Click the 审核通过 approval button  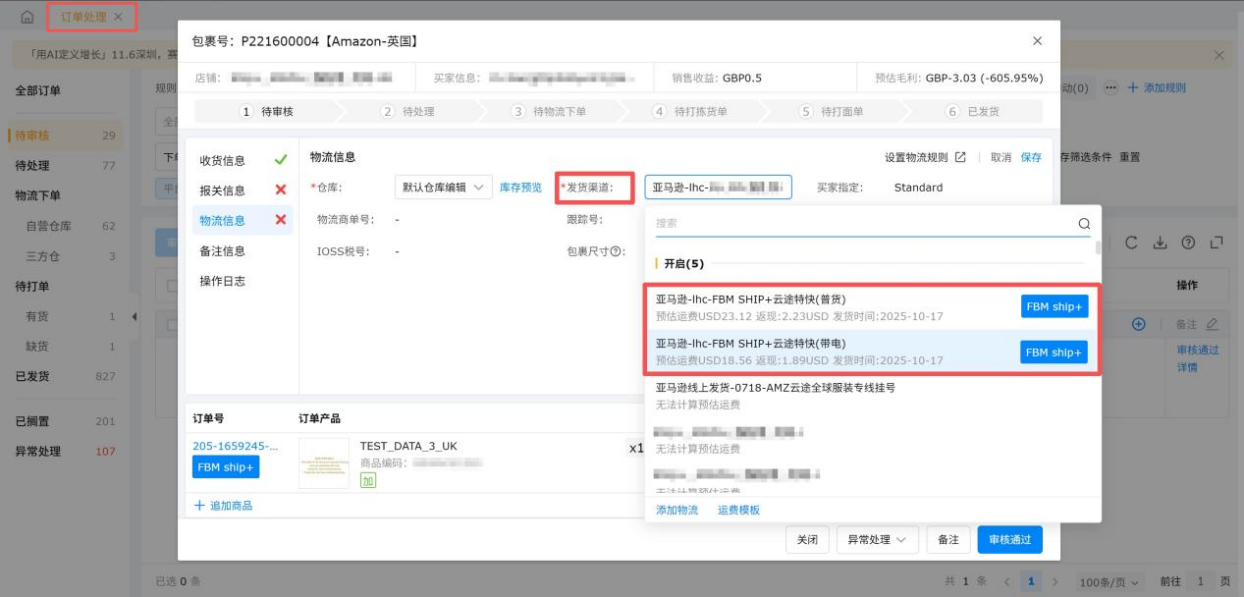(1010, 539)
